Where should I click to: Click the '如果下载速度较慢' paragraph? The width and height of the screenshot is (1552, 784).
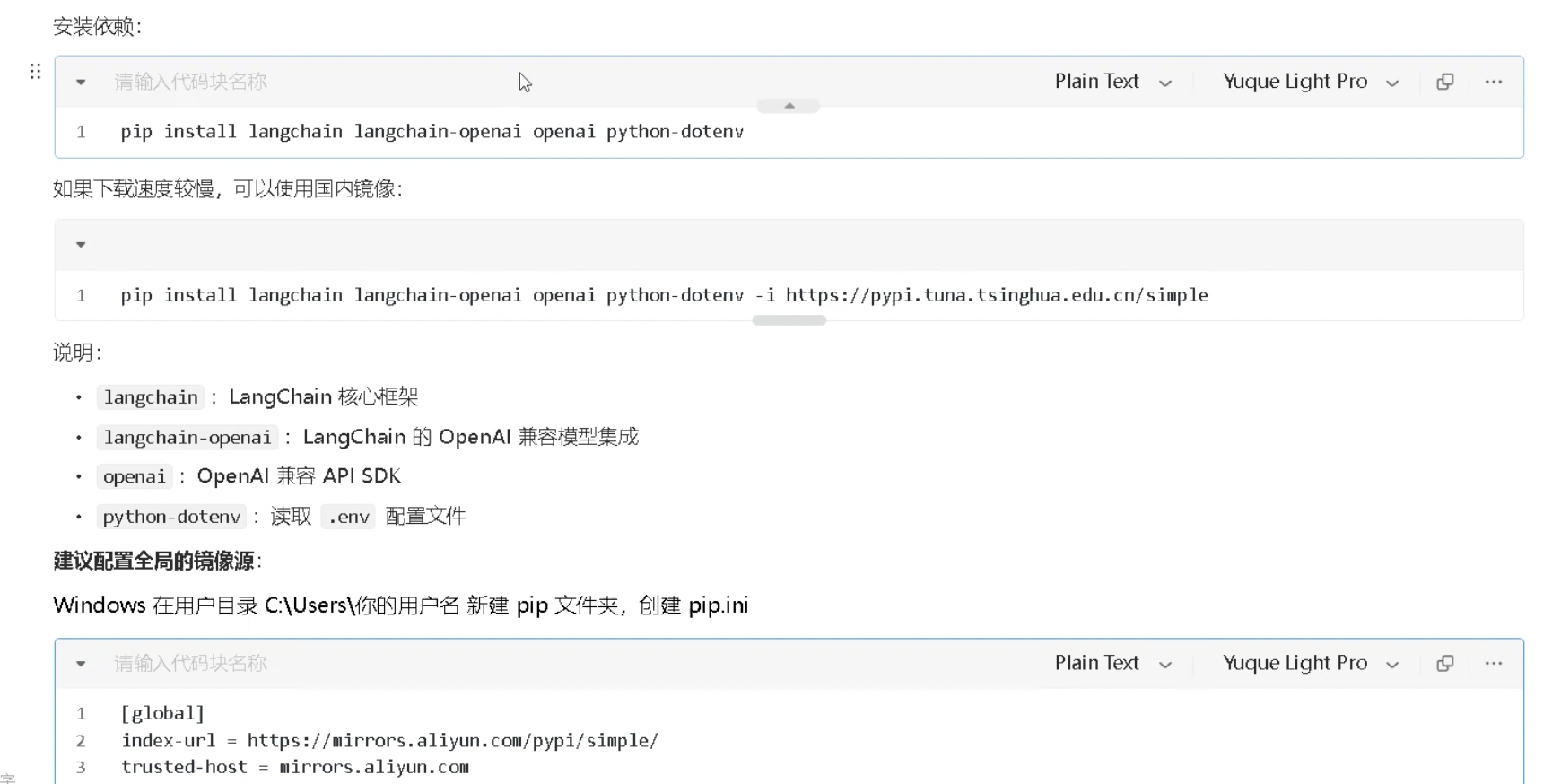(x=228, y=189)
